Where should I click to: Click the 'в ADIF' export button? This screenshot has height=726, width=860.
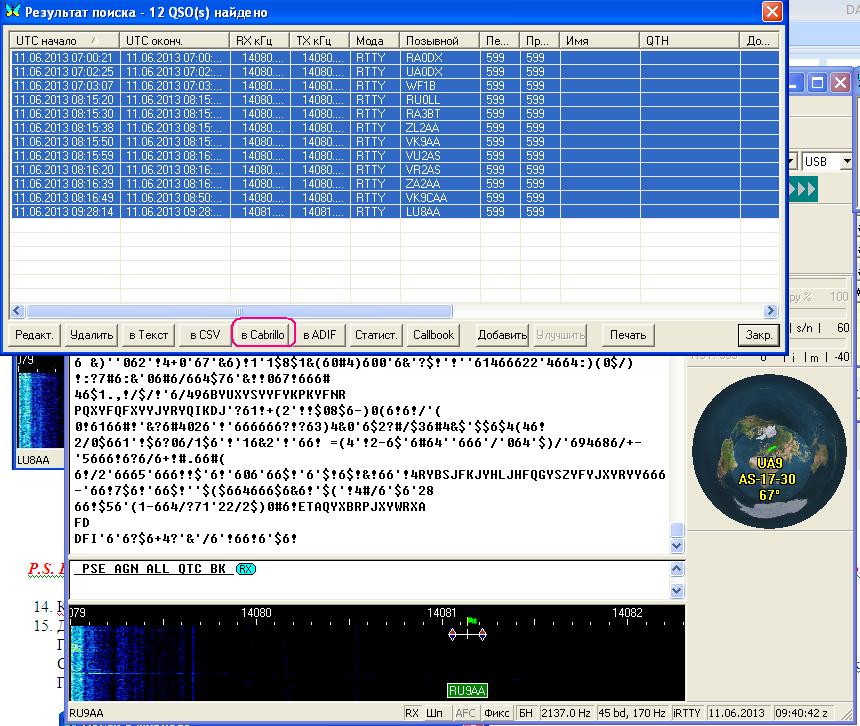(319, 334)
